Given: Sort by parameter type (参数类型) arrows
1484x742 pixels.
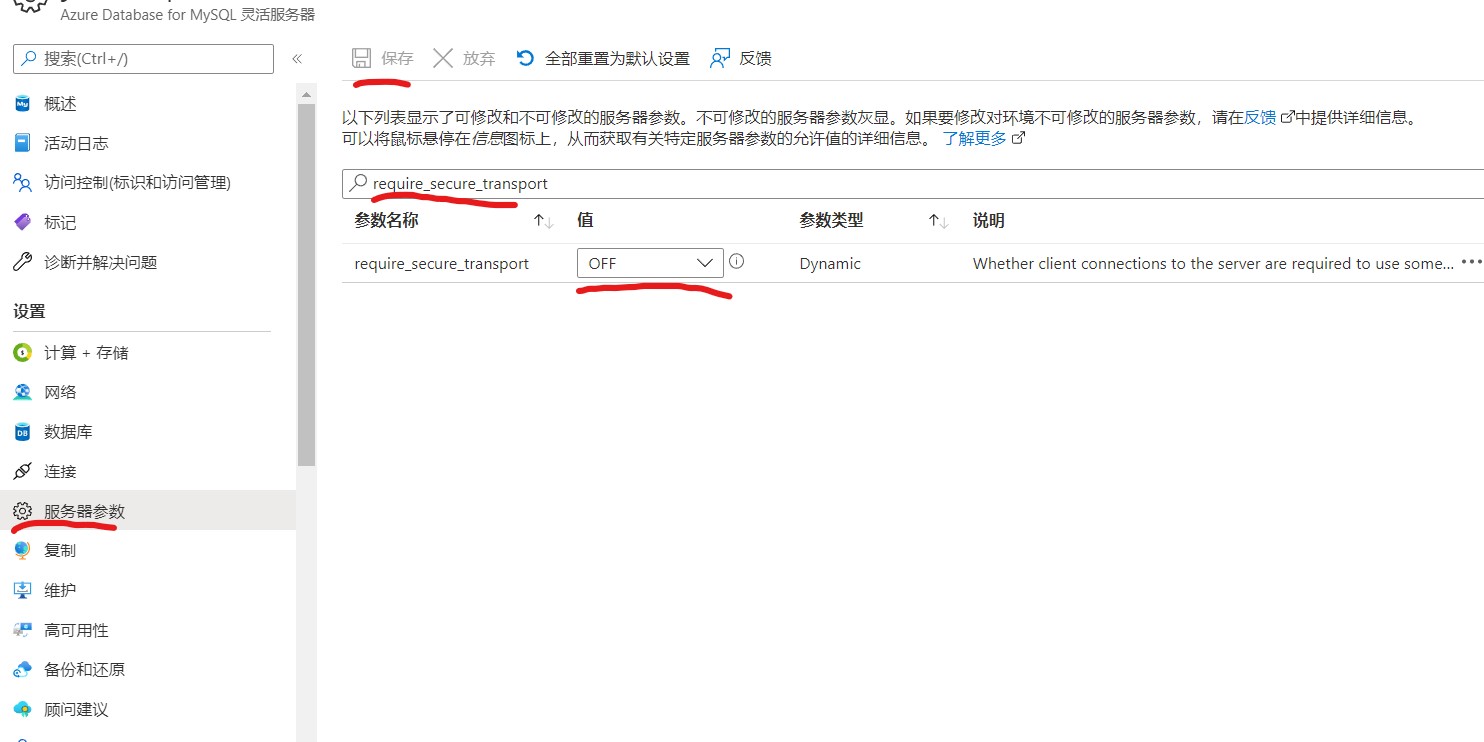Looking at the screenshot, I should coord(938,220).
